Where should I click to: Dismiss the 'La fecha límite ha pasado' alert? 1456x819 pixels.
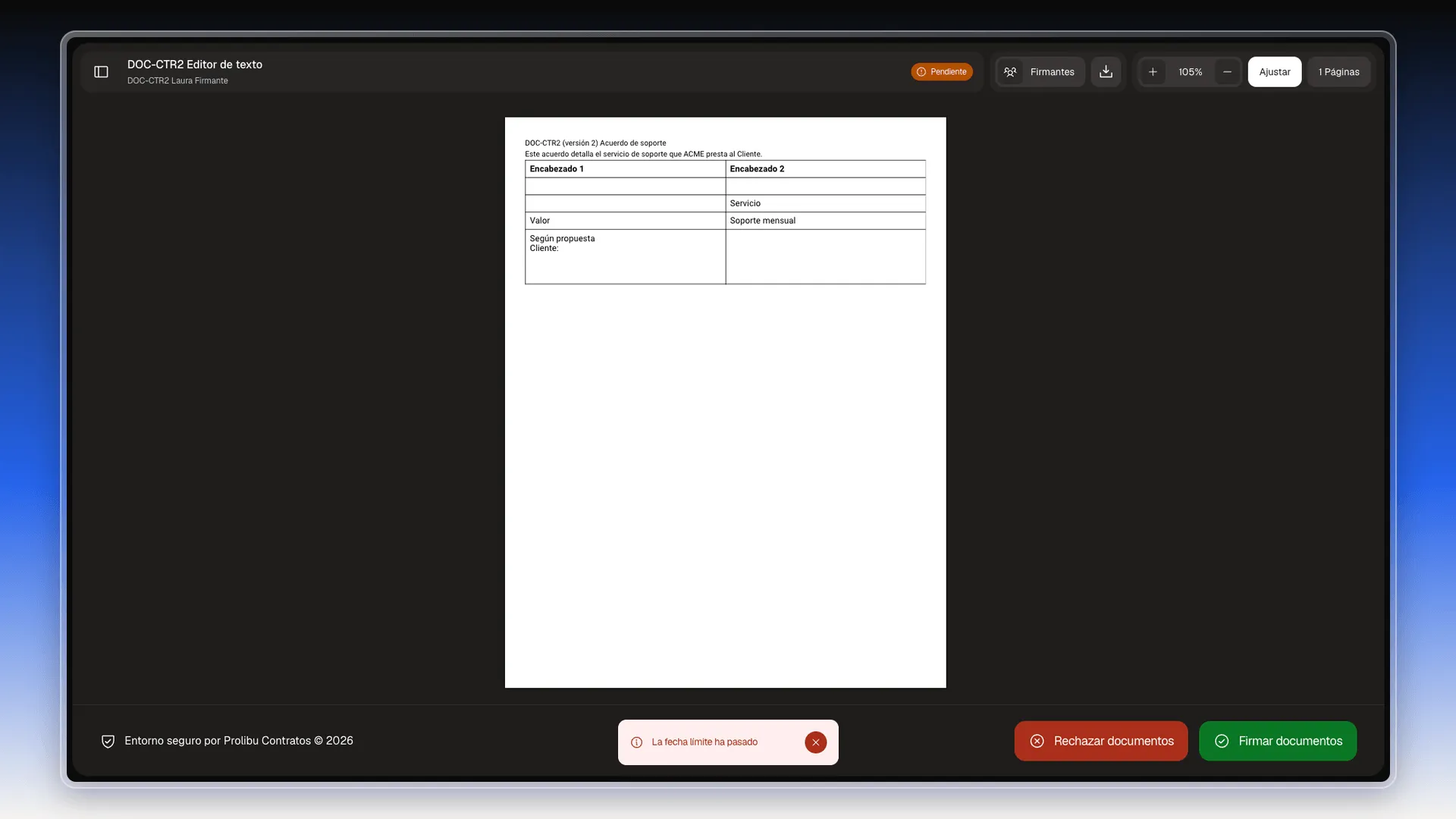coord(815,742)
